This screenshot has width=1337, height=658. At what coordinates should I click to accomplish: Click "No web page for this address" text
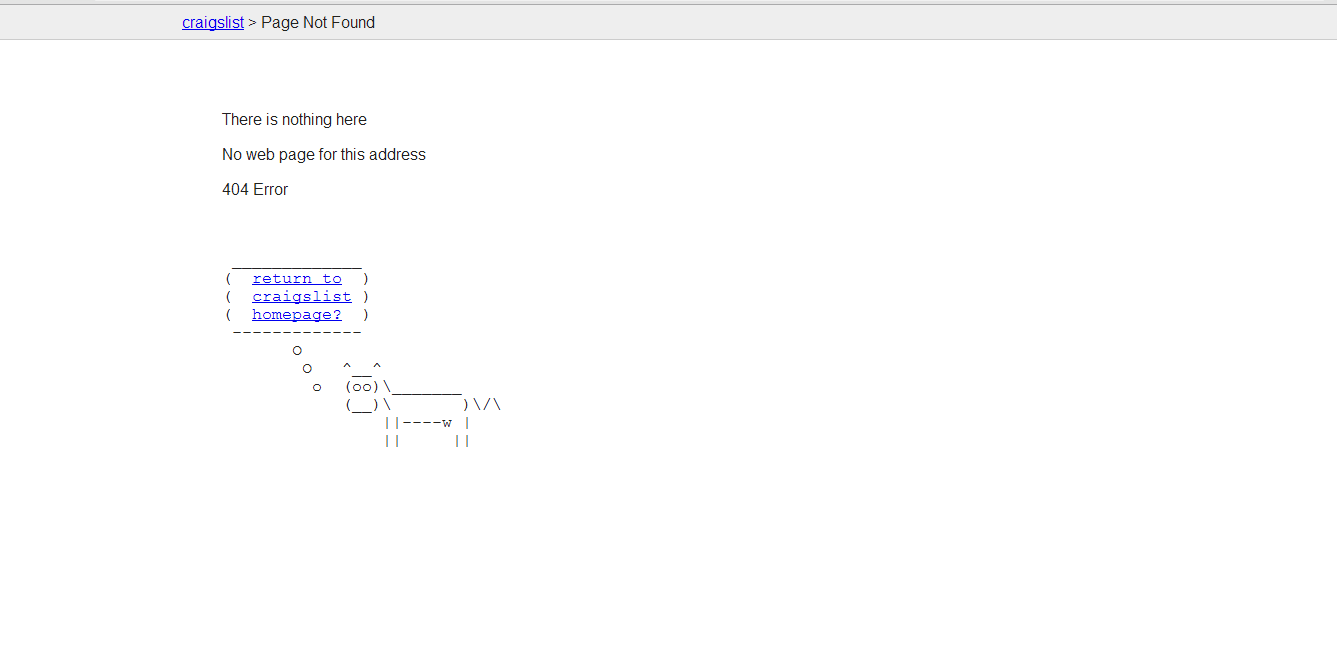tap(324, 154)
